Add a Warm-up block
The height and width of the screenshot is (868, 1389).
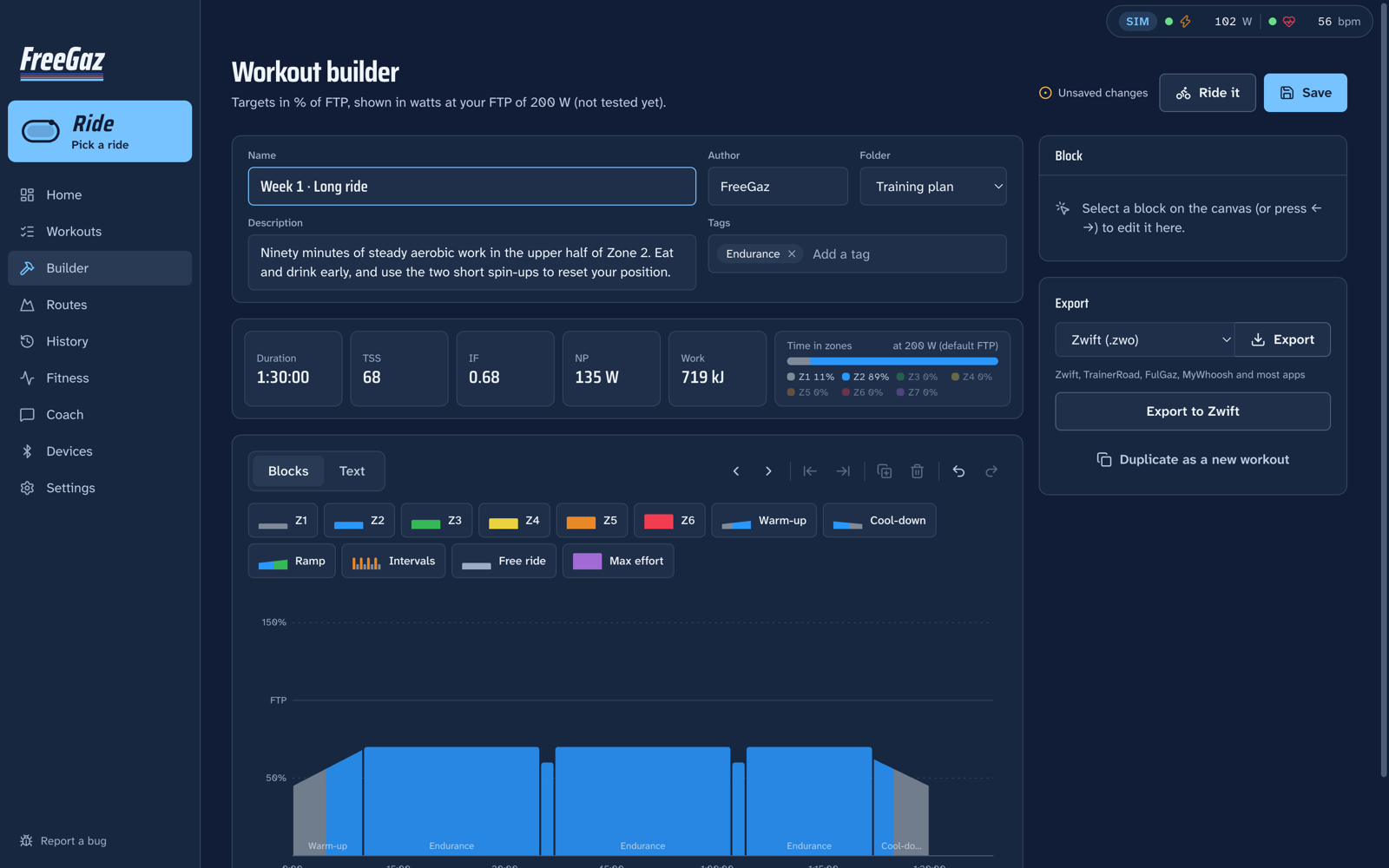click(764, 521)
